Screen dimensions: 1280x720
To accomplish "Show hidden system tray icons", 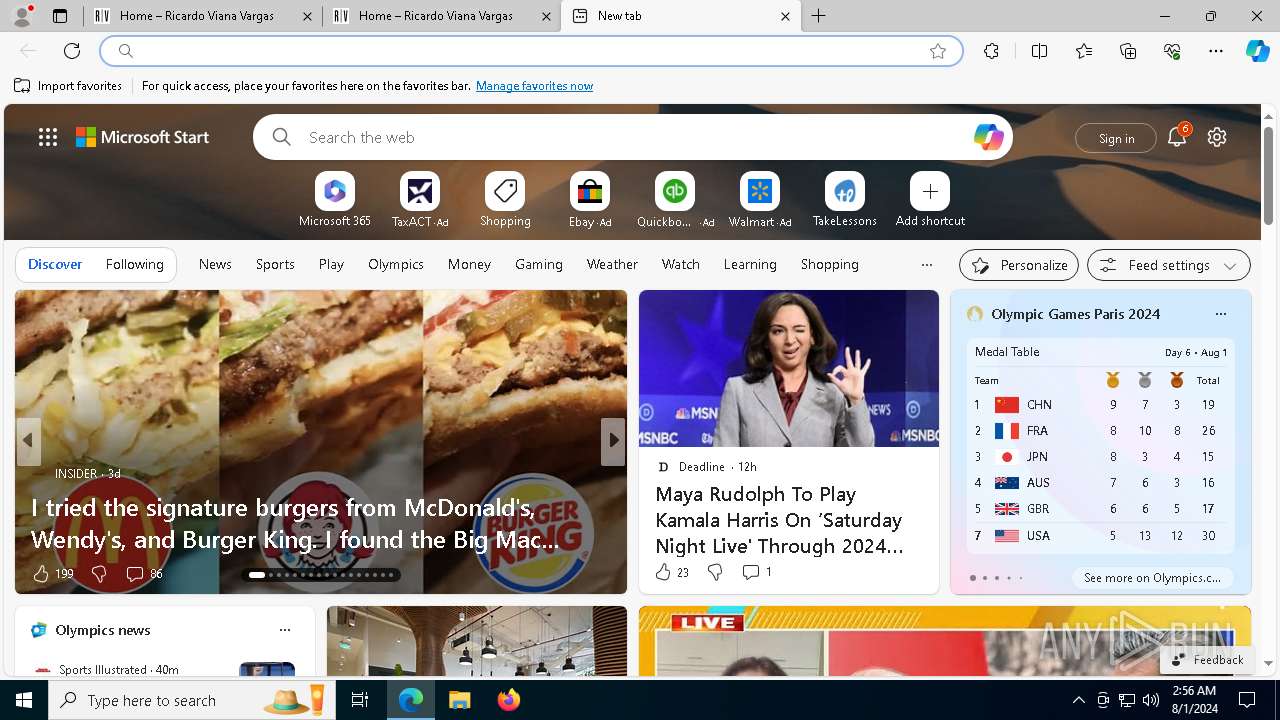I will (x=1078, y=700).
